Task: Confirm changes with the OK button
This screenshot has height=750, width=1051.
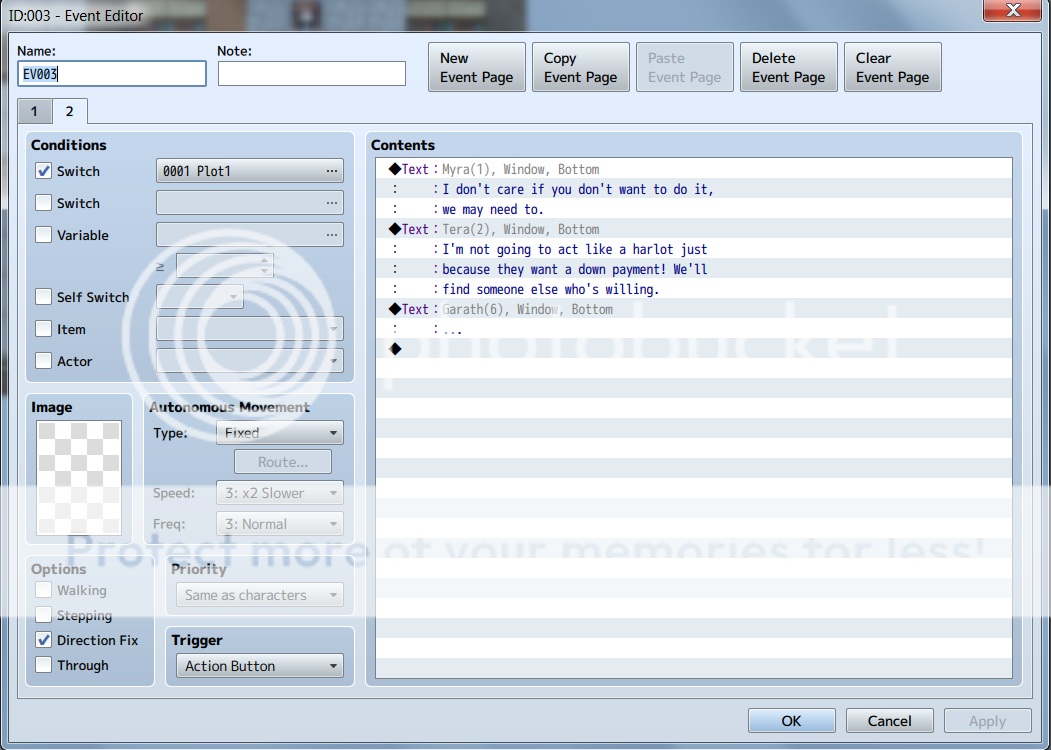Action: click(791, 721)
